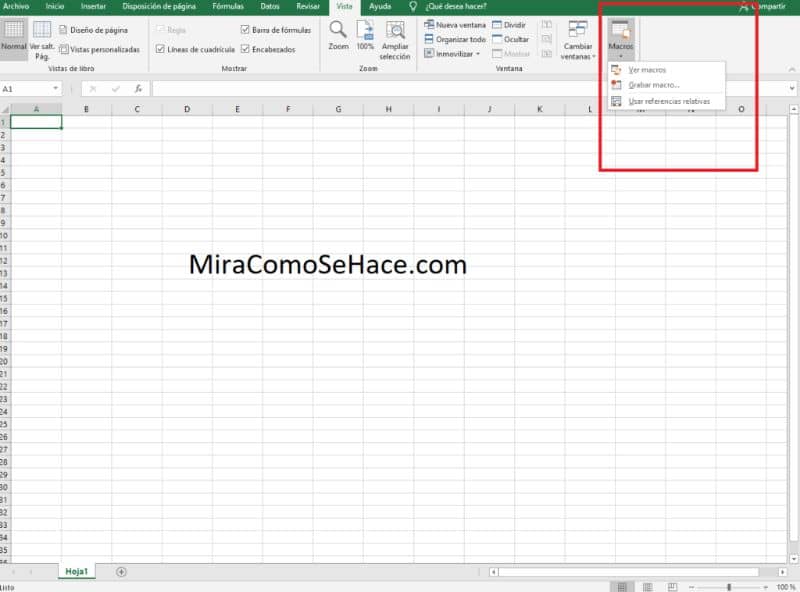Click the A1 Name Box field

click(x=26, y=89)
